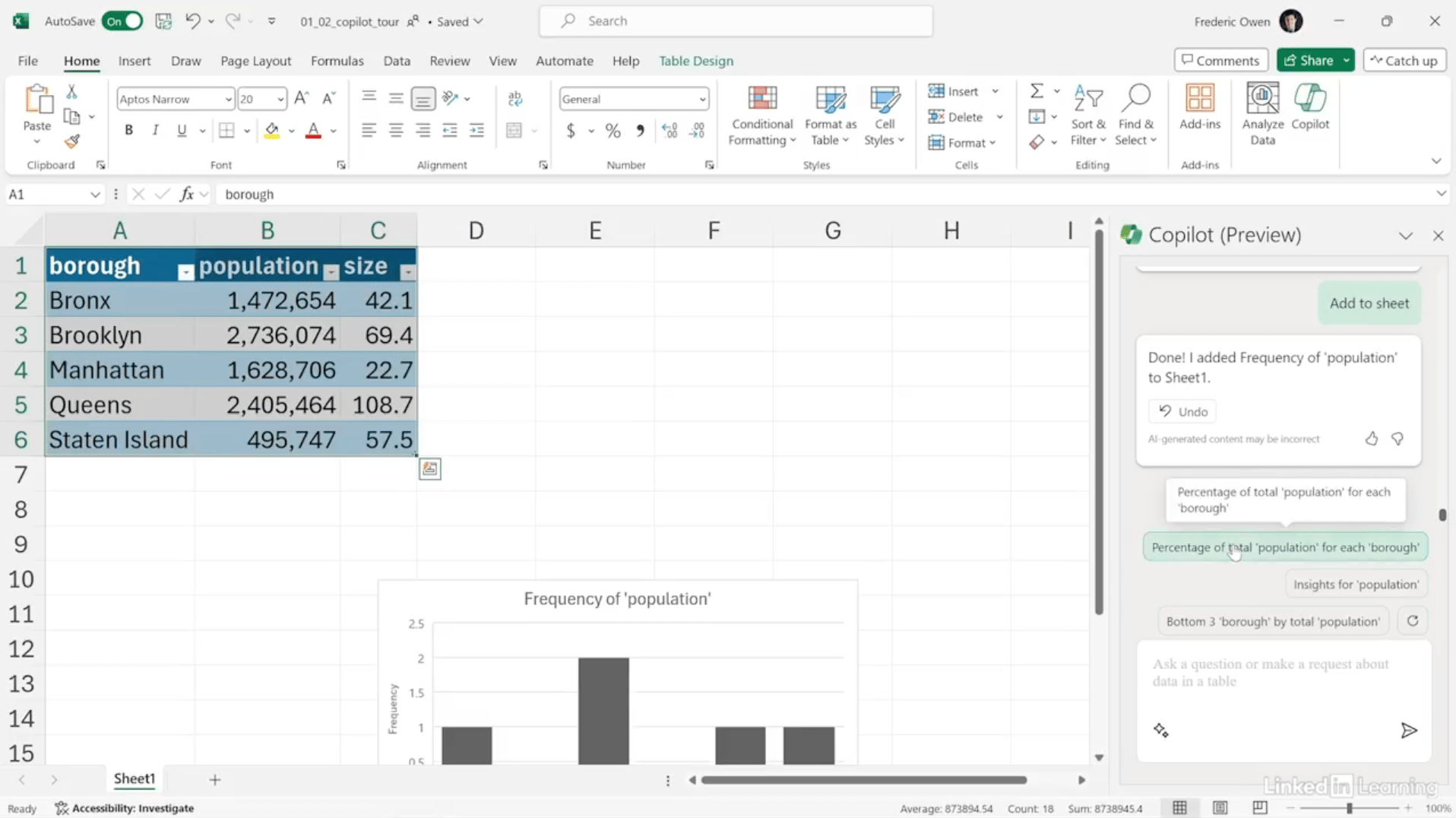Screen dimensions: 1456x818
Task: Open the font size dropdown
Action: [x=280, y=100]
